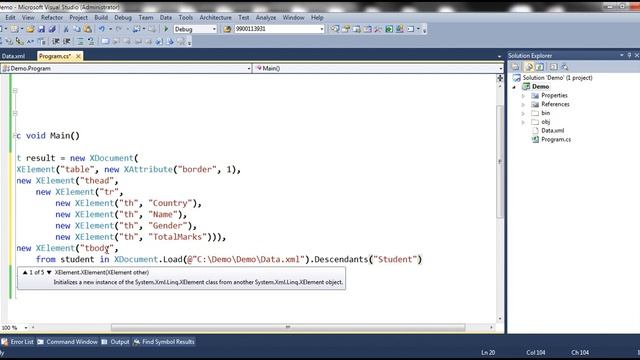Open the Command Window panel
The image size is (640, 360).
coord(68,342)
